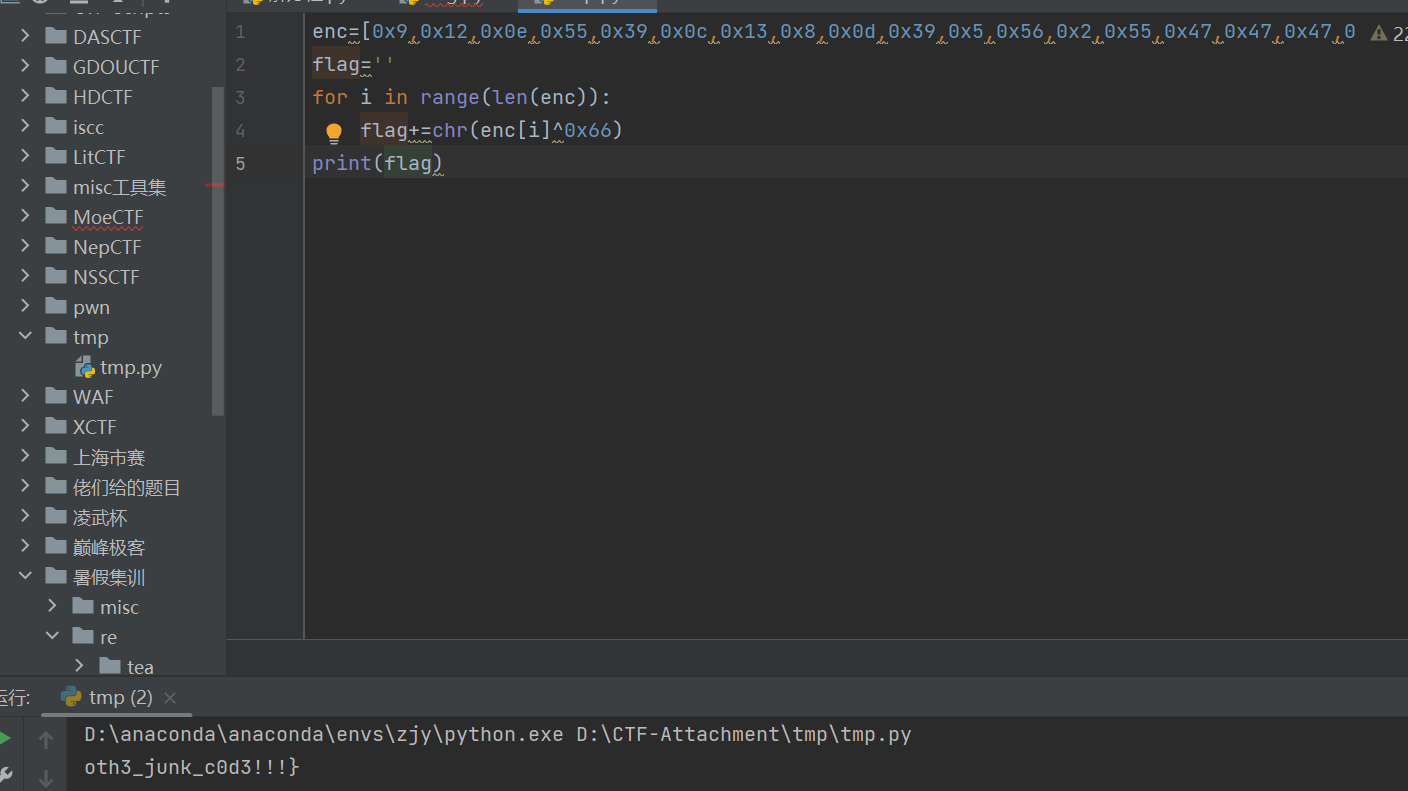The width and height of the screenshot is (1408, 791).
Task: Click the Python icon on tmp (2) tab
Action: [71, 697]
